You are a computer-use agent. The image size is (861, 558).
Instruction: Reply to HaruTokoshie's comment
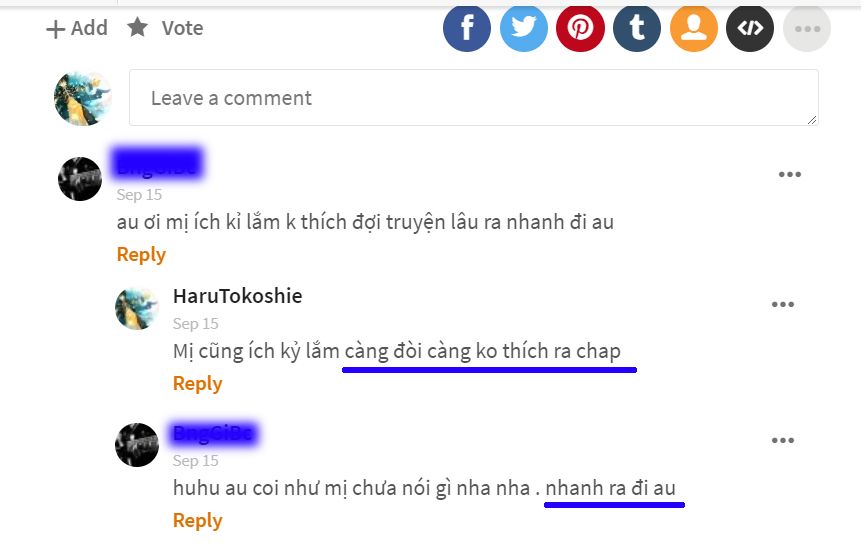coord(198,383)
